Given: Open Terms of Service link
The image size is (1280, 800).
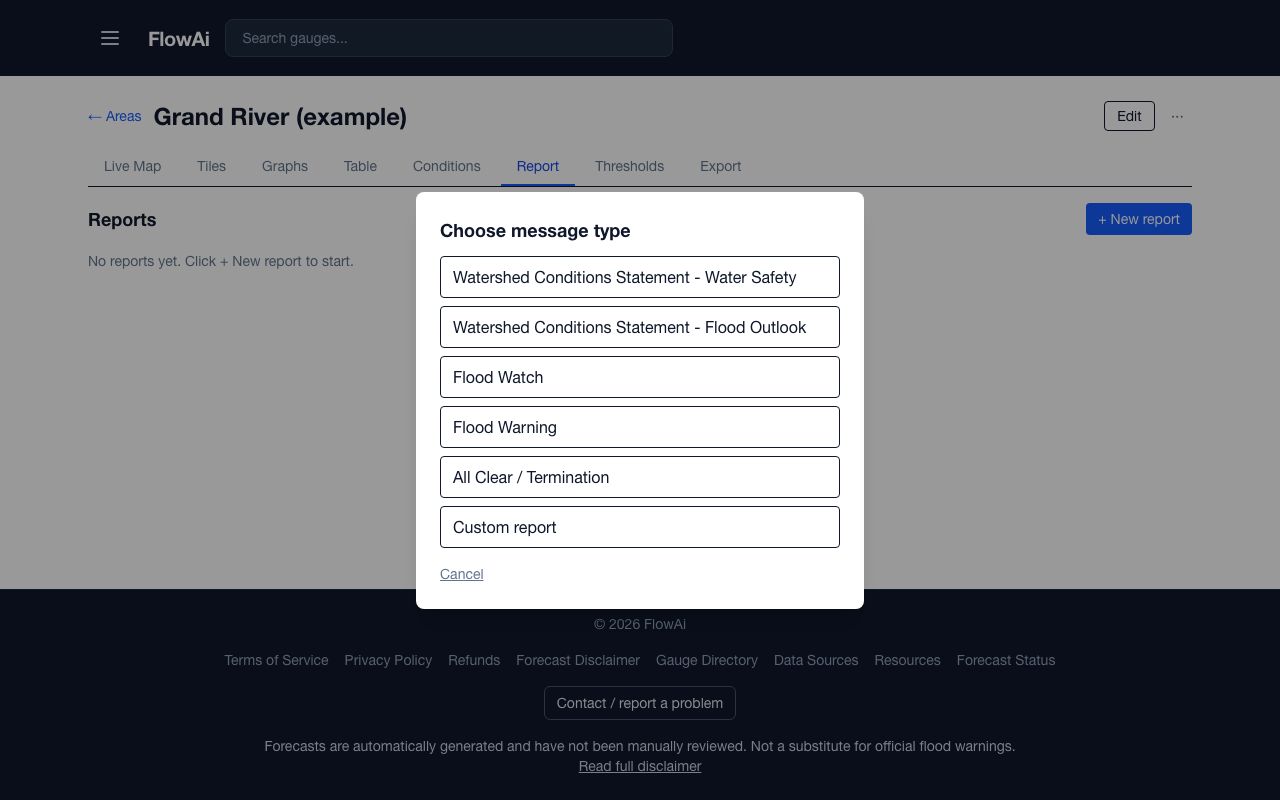Looking at the screenshot, I should (276, 660).
